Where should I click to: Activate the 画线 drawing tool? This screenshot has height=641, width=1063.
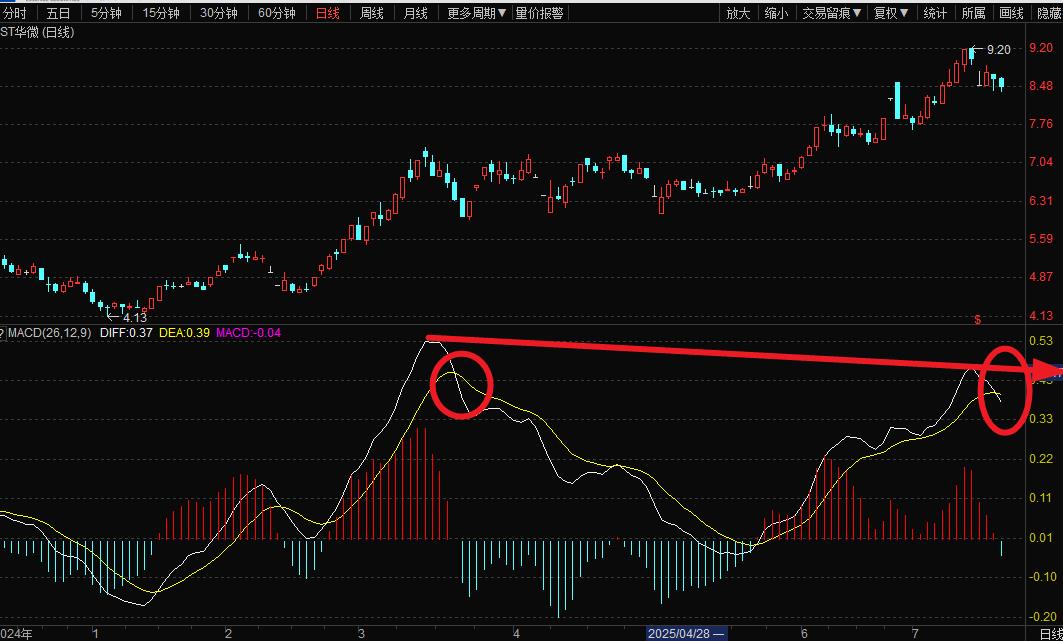1011,13
